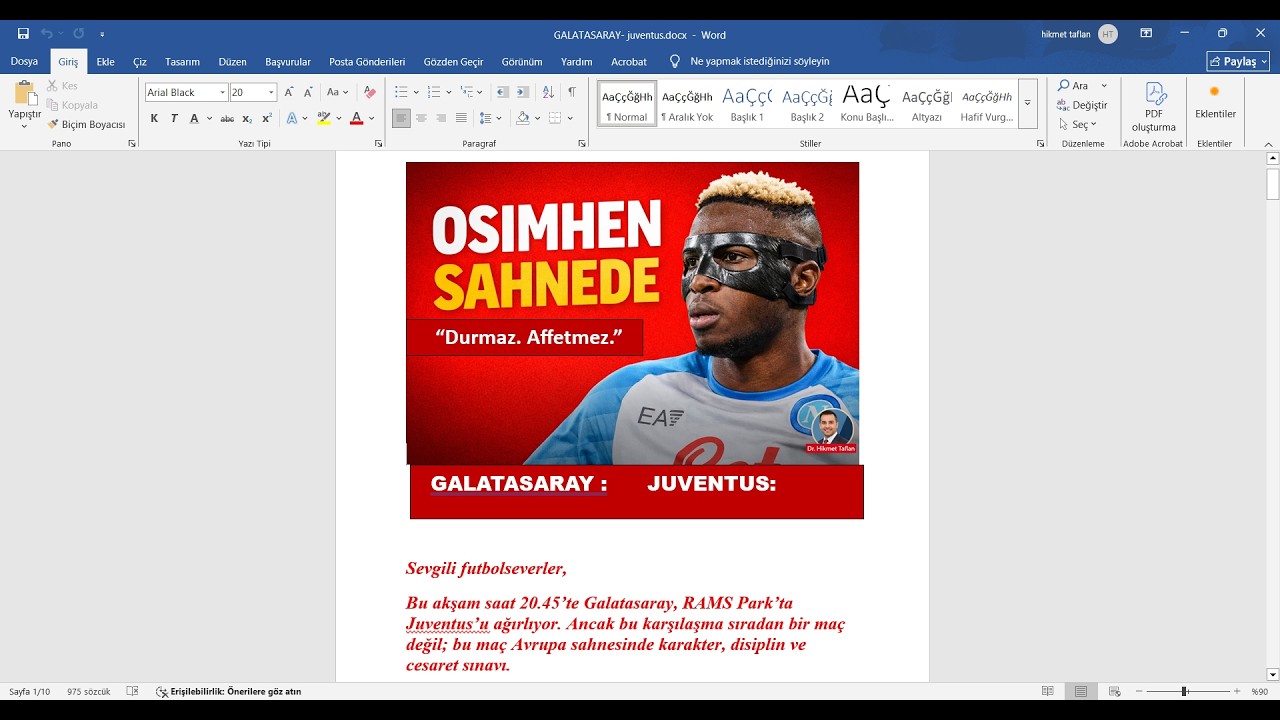Open the Başvurular tab
This screenshot has height=720, width=1280.
tap(288, 61)
